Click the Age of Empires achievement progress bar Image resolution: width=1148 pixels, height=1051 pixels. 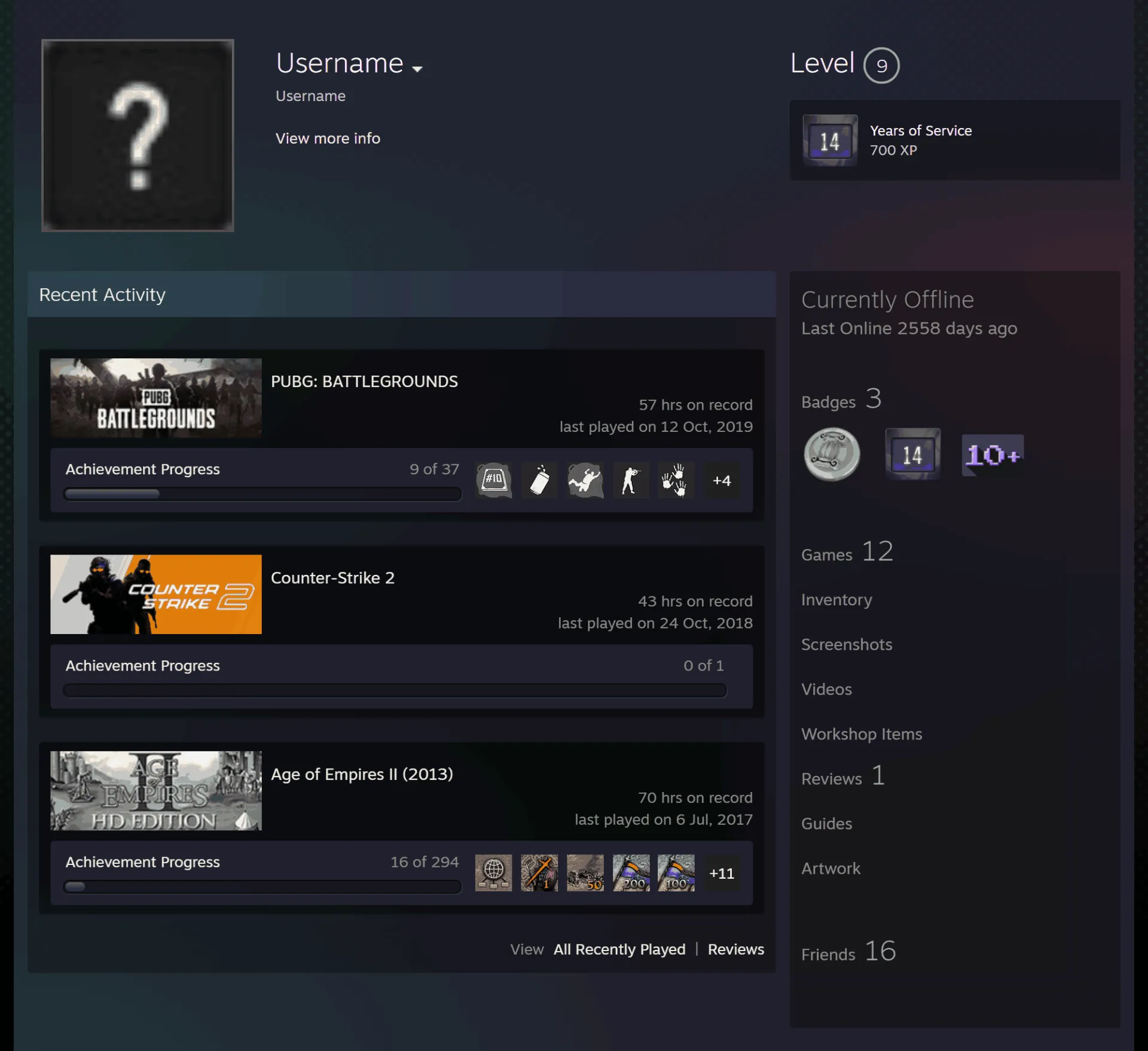coord(262,887)
